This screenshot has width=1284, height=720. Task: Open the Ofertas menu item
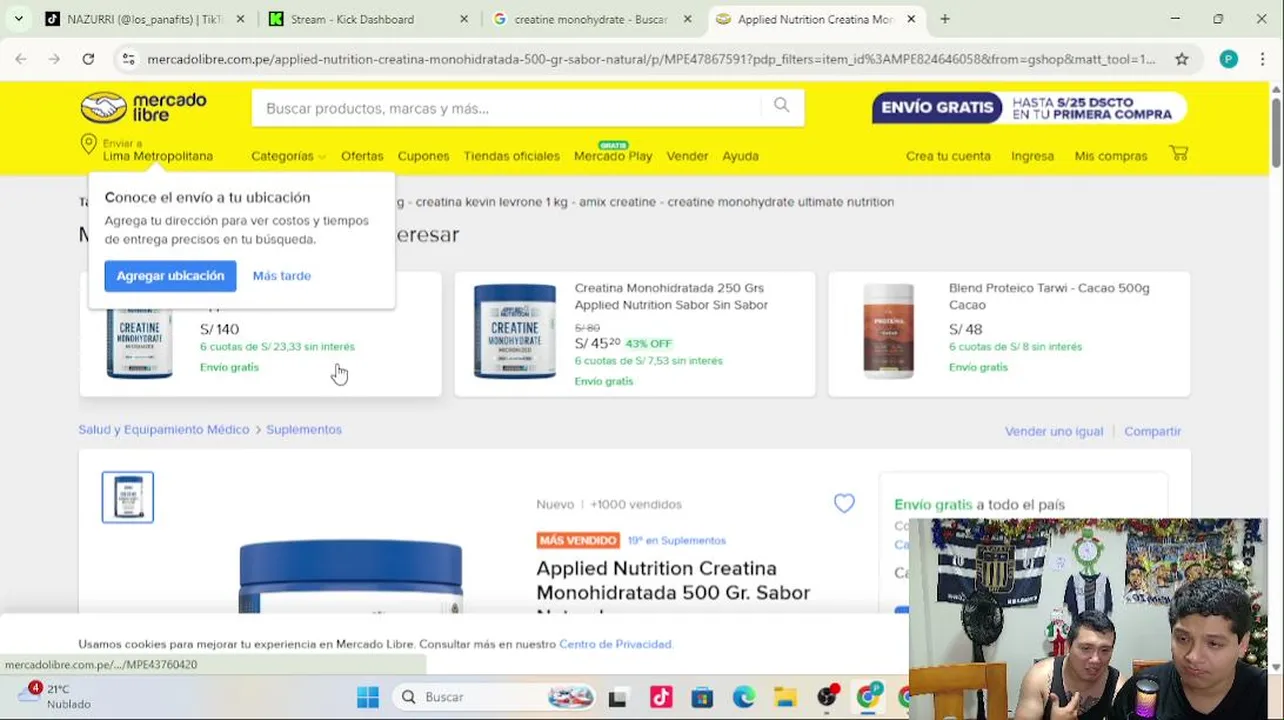click(362, 156)
